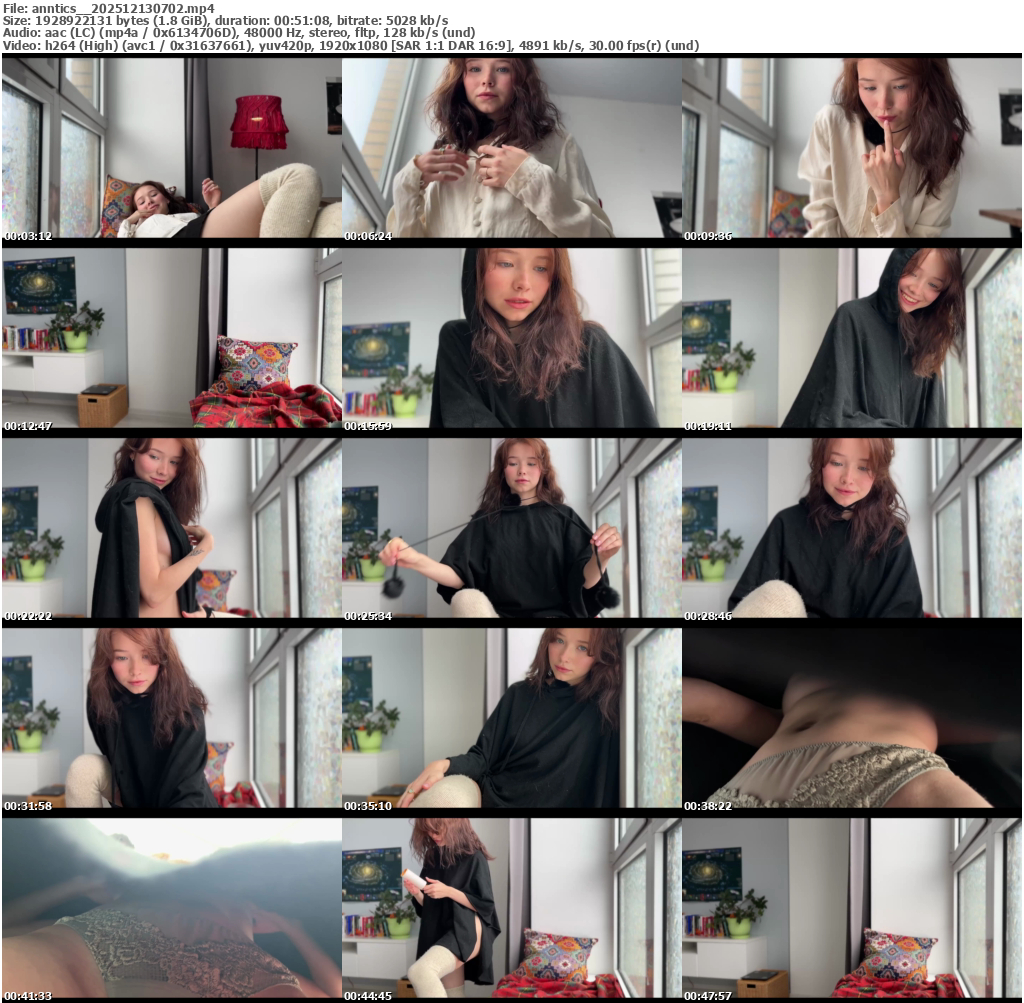Select the Size line showing 1.8 GiB
Image resolution: width=1024 pixels, height=1003 pixels.
[x=225, y=20]
